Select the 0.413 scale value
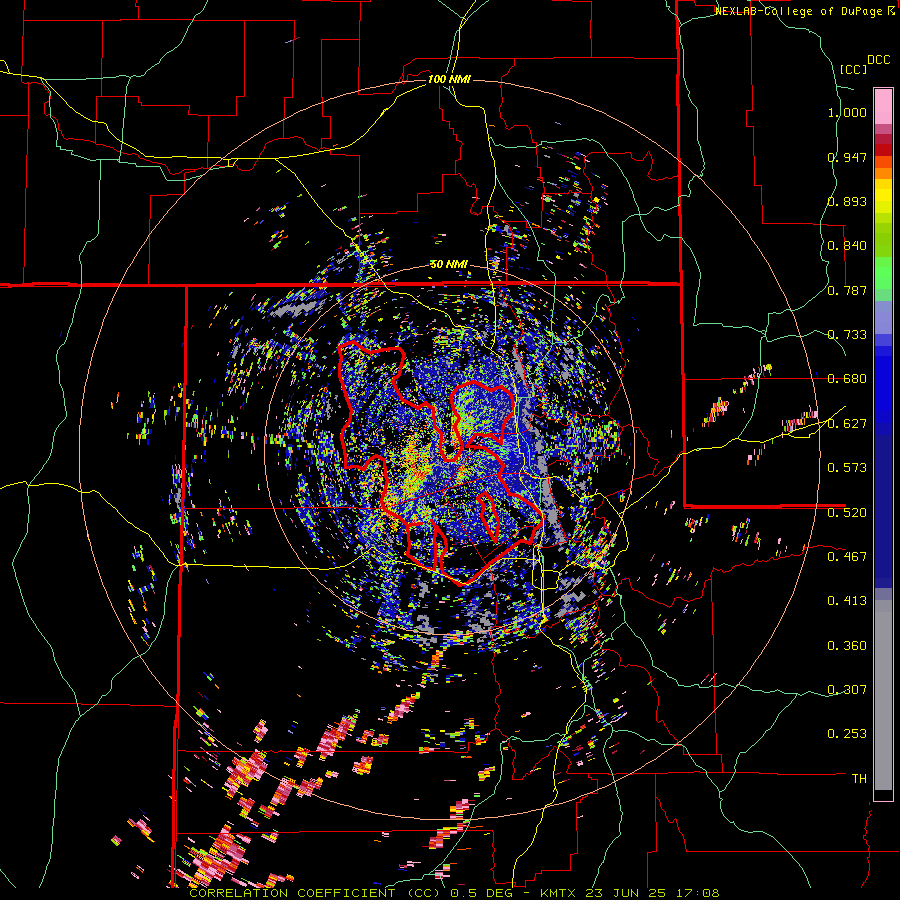Screen dimensions: 900x900 (847, 601)
